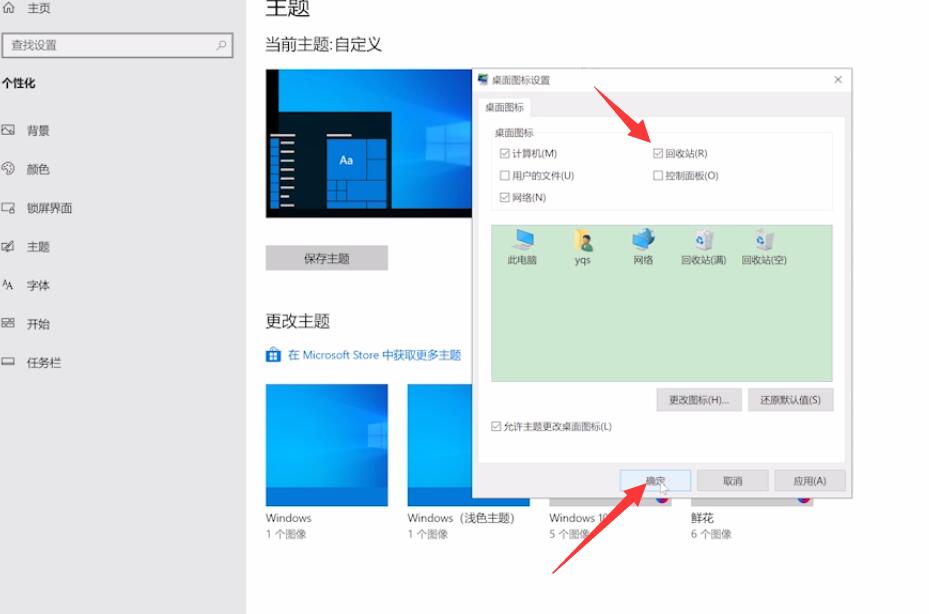Click the 保存主题 button

point(325,257)
